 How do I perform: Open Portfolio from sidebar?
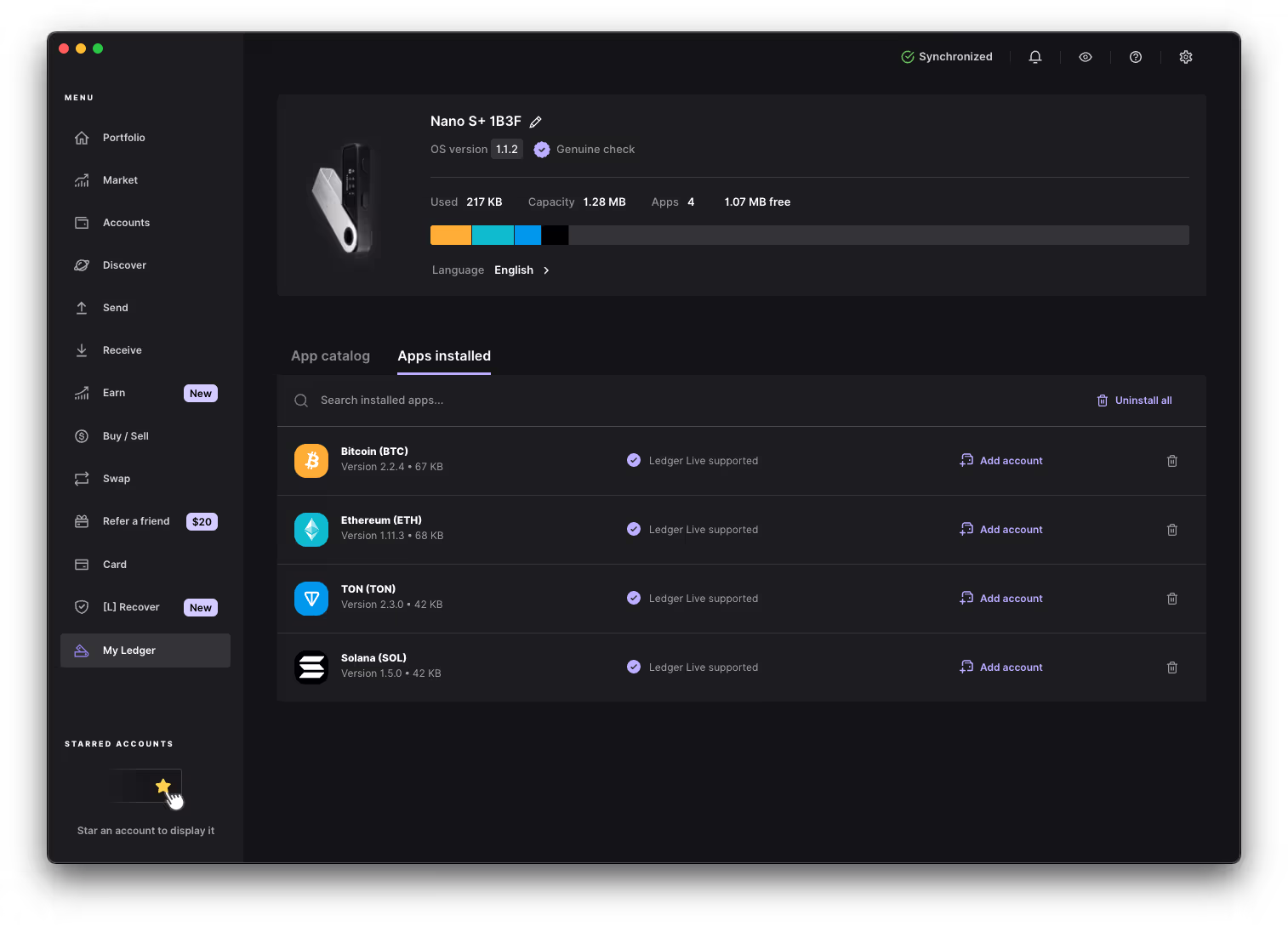click(145, 138)
